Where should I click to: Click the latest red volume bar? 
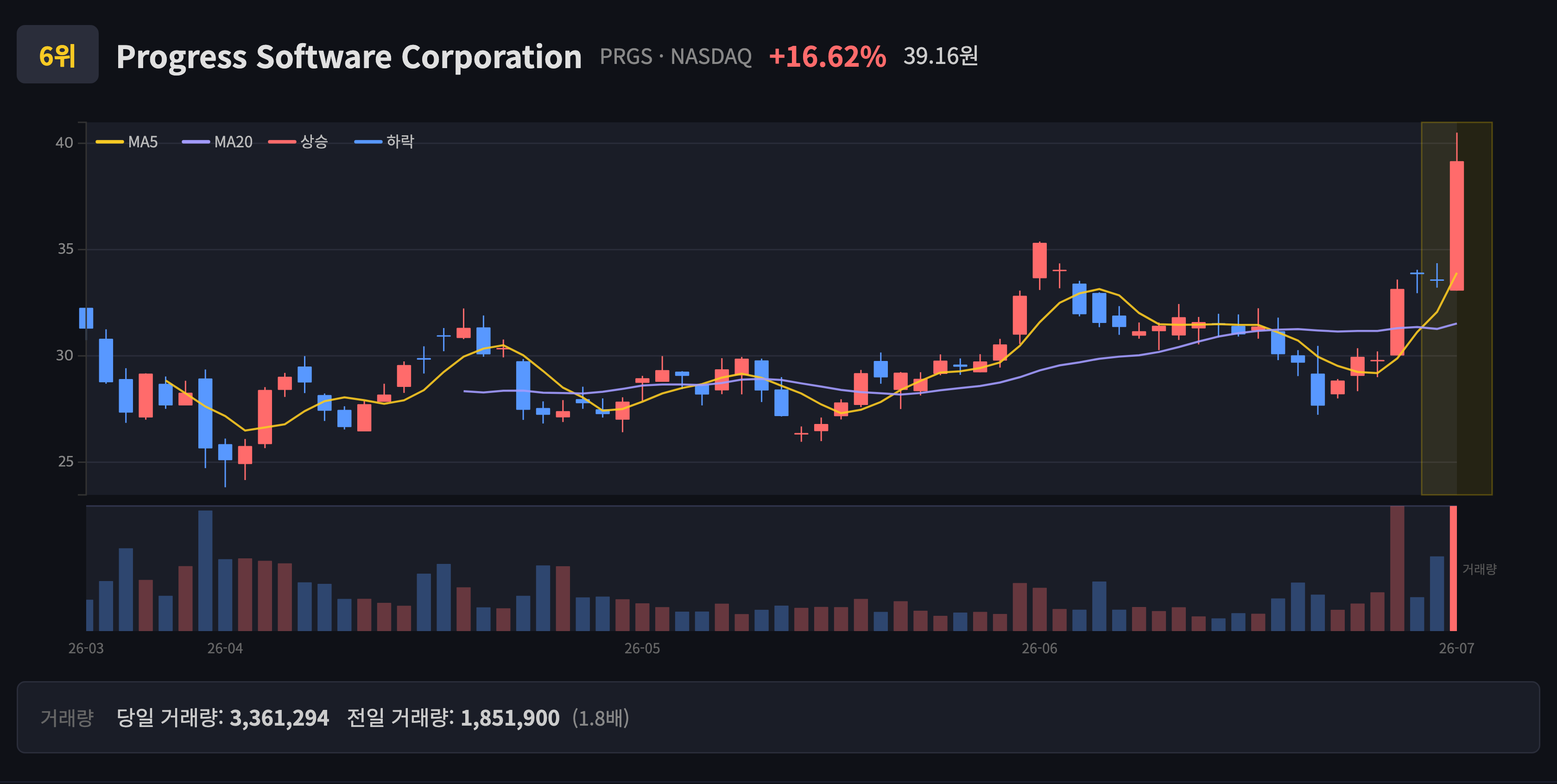(1453, 568)
